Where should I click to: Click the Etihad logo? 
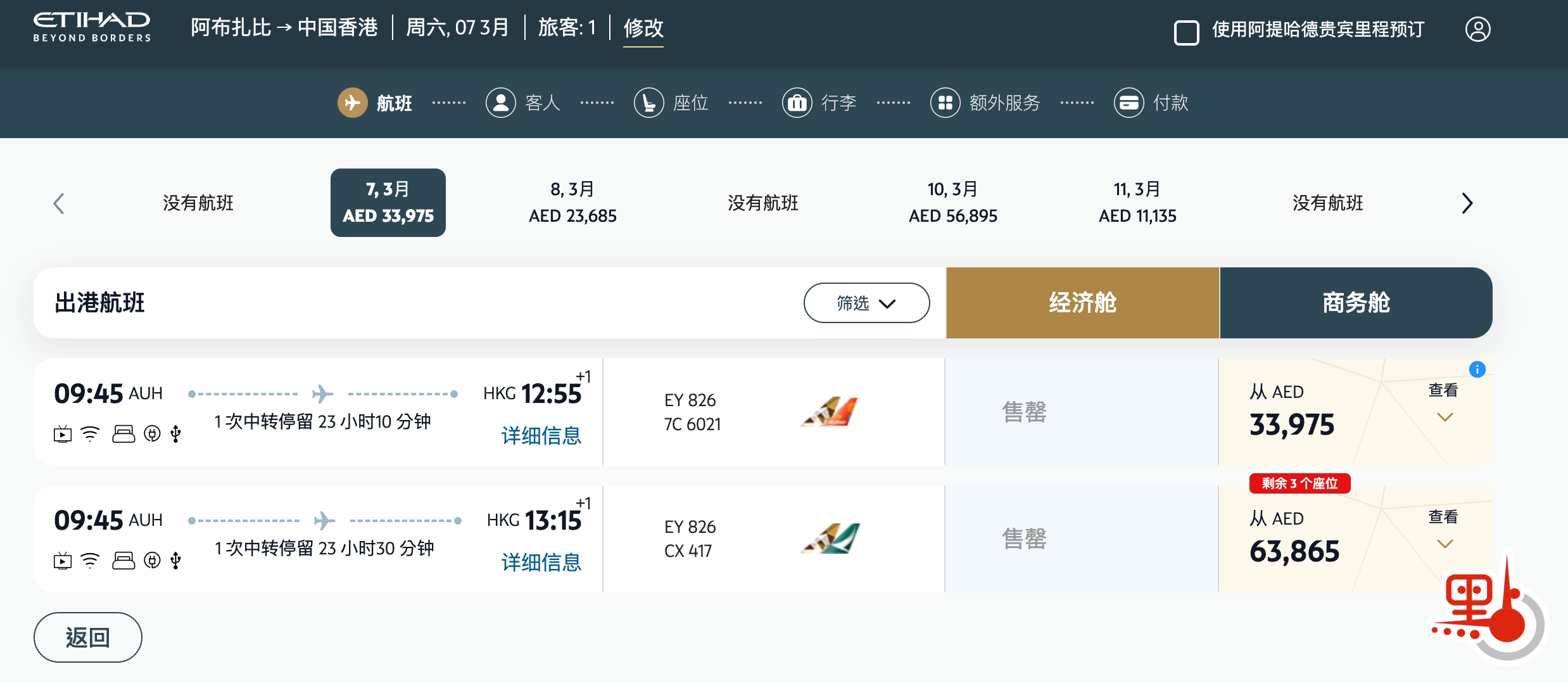(92, 27)
